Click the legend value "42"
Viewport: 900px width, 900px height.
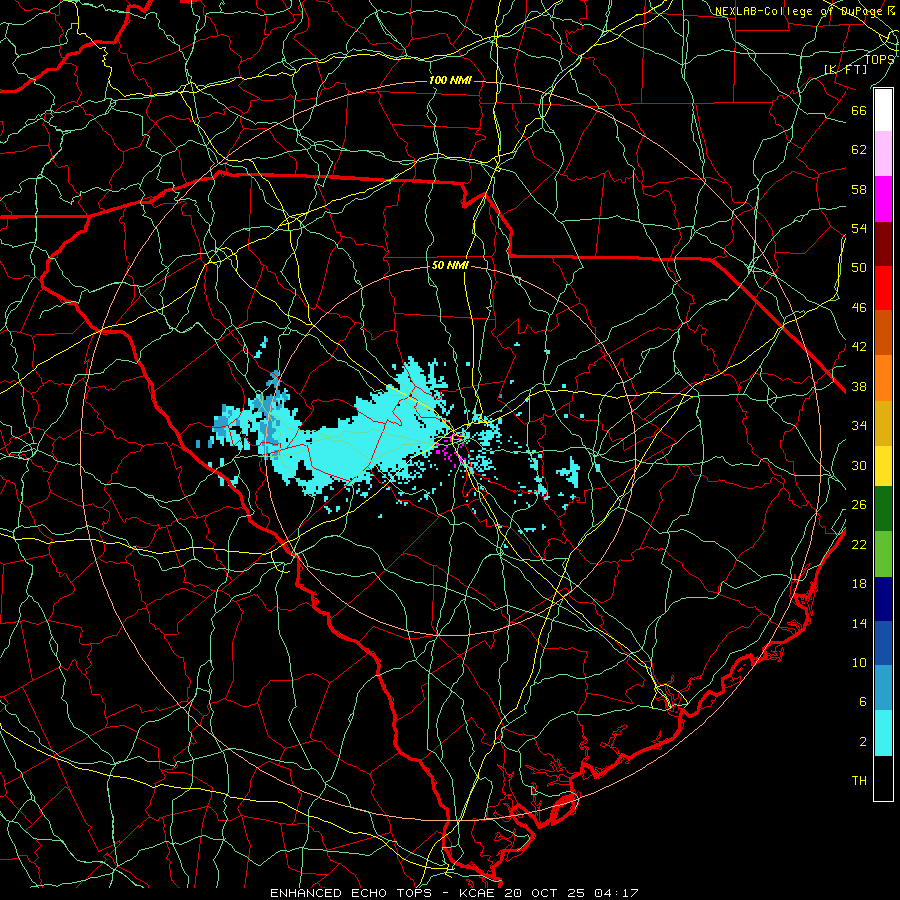pyautogui.click(x=859, y=347)
